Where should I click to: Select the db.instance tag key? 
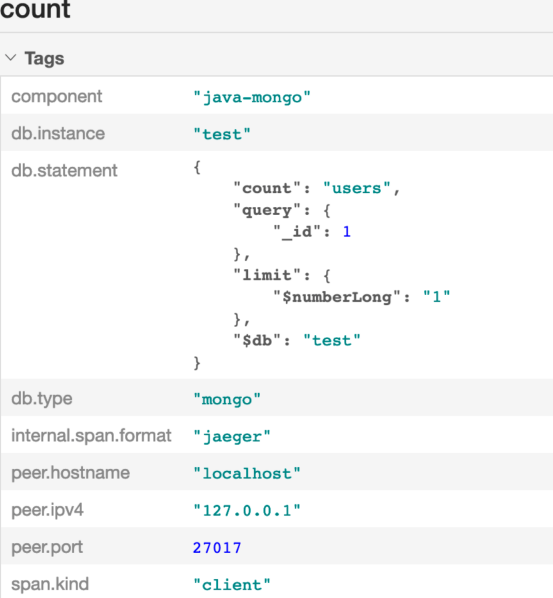tap(58, 133)
